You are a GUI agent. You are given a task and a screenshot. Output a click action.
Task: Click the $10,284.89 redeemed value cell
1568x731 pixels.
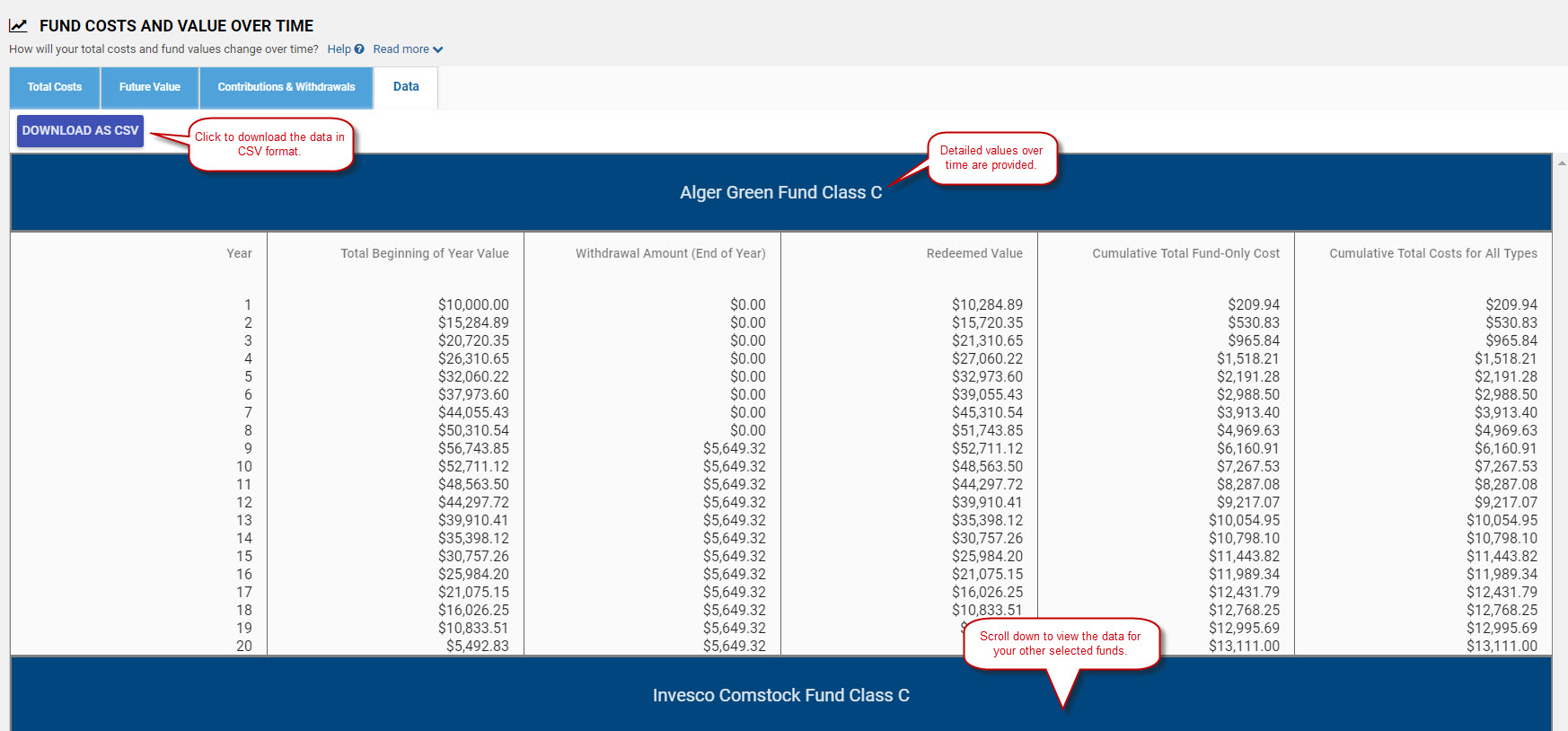pos(987,304)
